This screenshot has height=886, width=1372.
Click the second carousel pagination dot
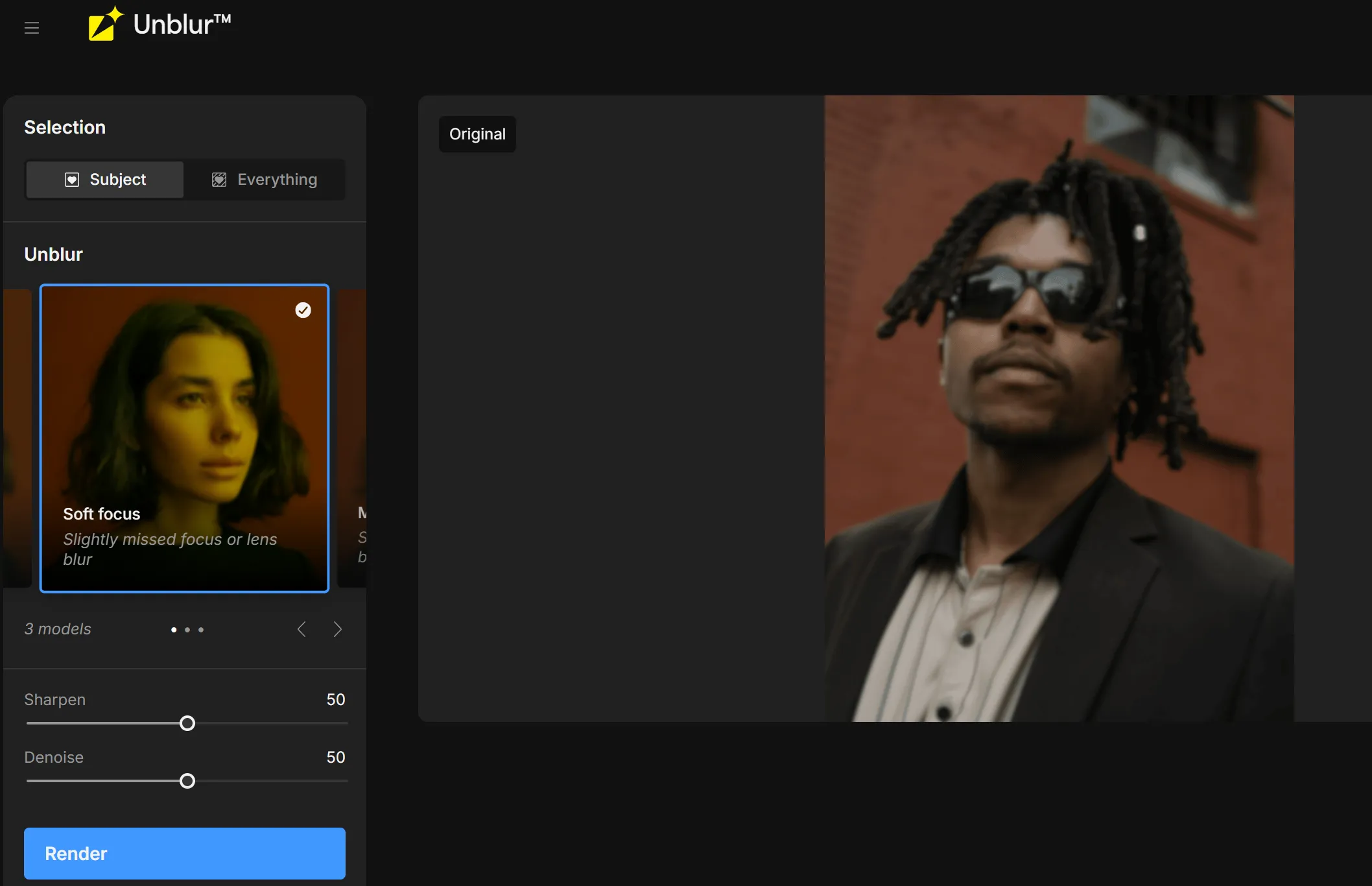[187, 630]
